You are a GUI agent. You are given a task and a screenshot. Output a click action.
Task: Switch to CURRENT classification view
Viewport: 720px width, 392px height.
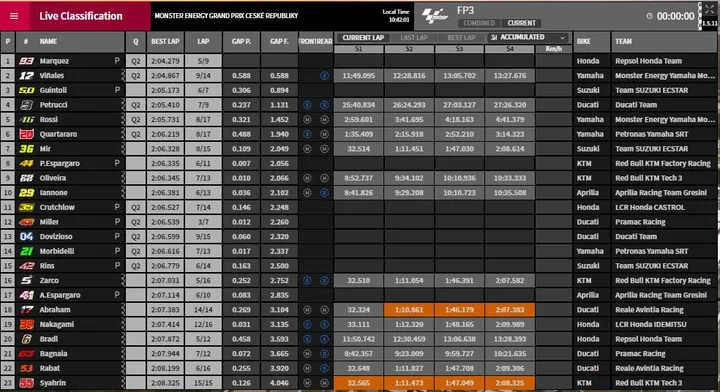[522, 23]
